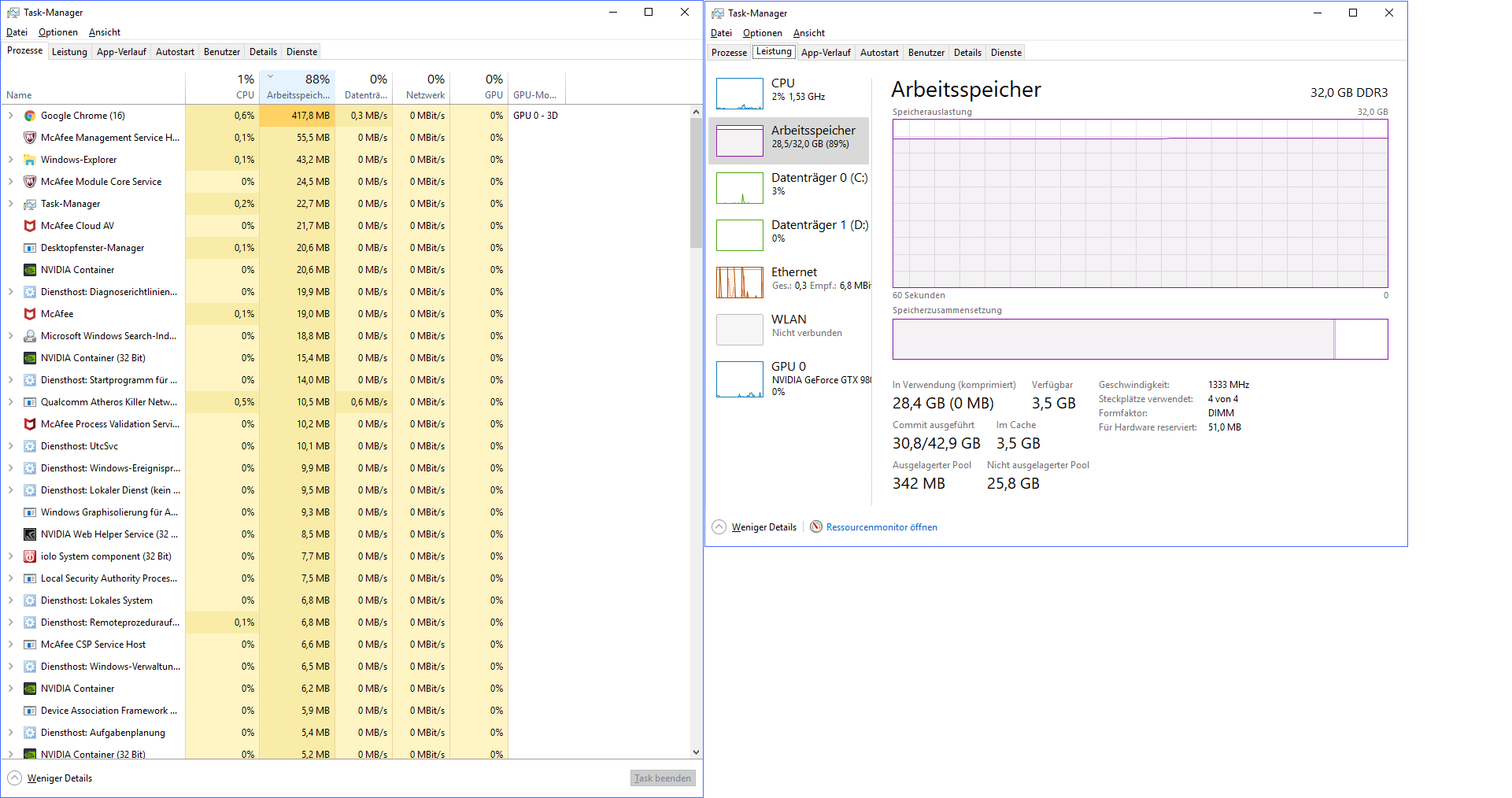Click the Device Association Framework icon
Image resolution: width=1512 pixels, height=798 pixels.
point(30,711)
